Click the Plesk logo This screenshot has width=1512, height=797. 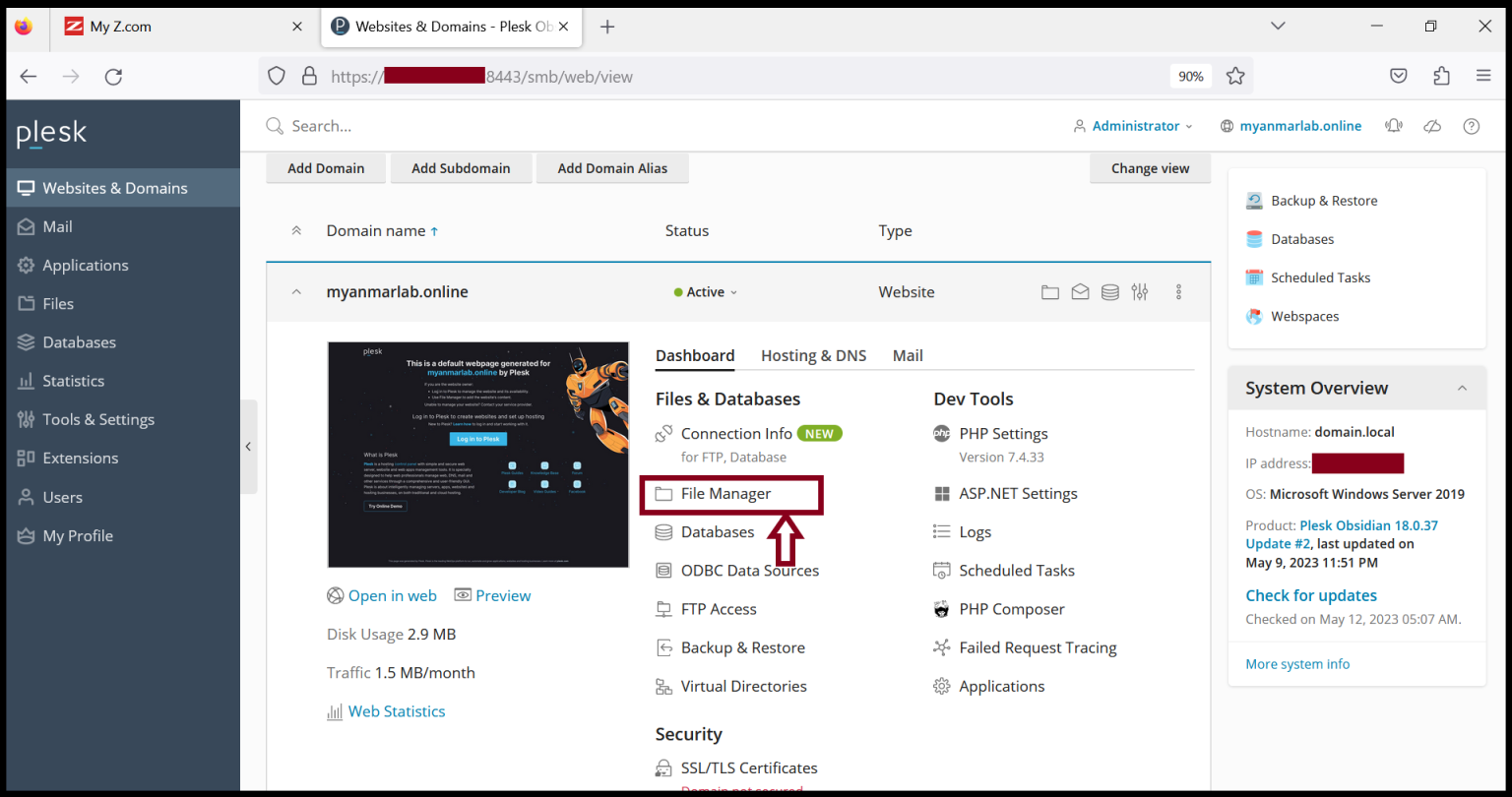(x=51, y=134)
